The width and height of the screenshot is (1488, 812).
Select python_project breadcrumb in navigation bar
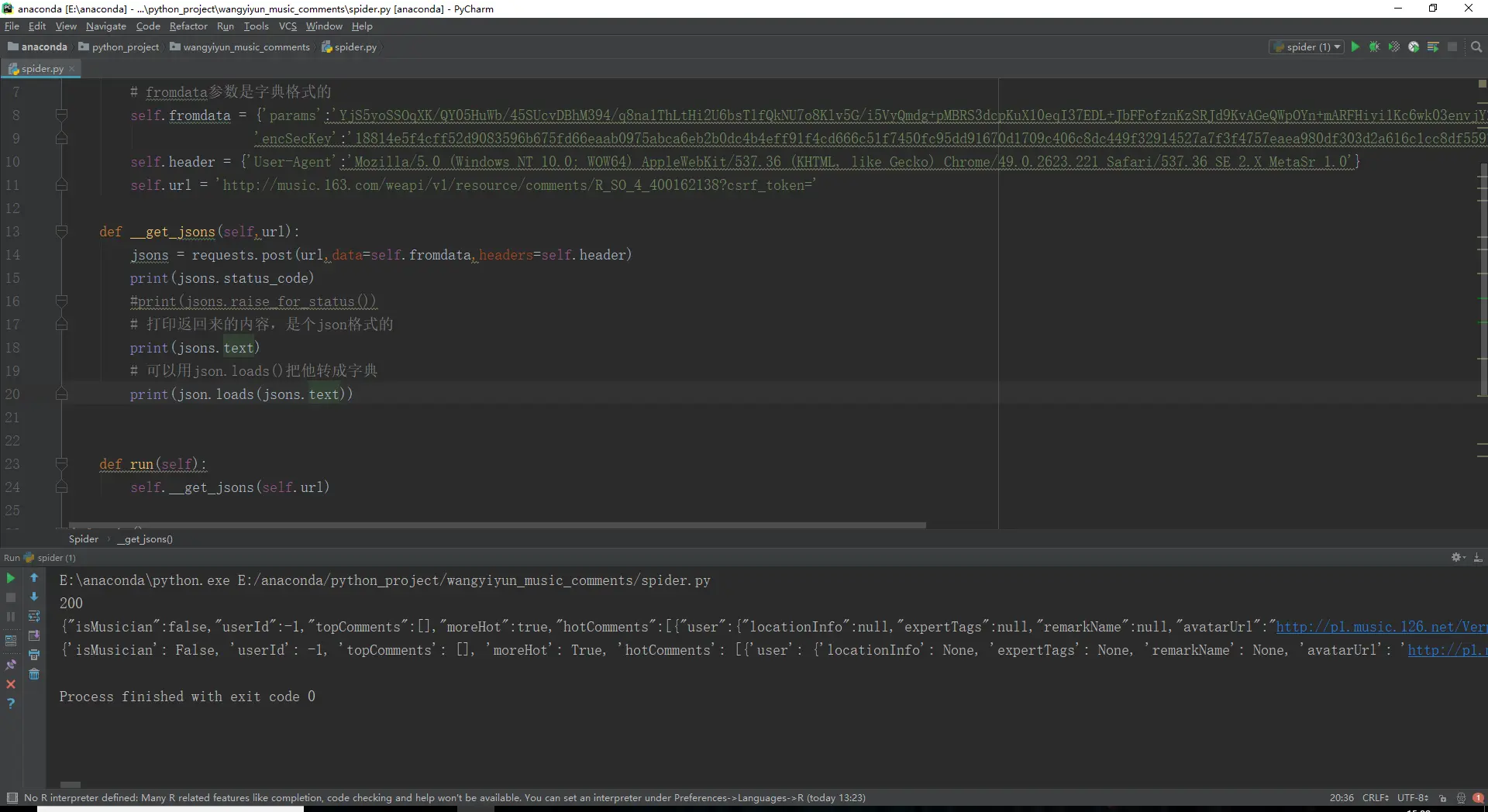coord(119,46)
